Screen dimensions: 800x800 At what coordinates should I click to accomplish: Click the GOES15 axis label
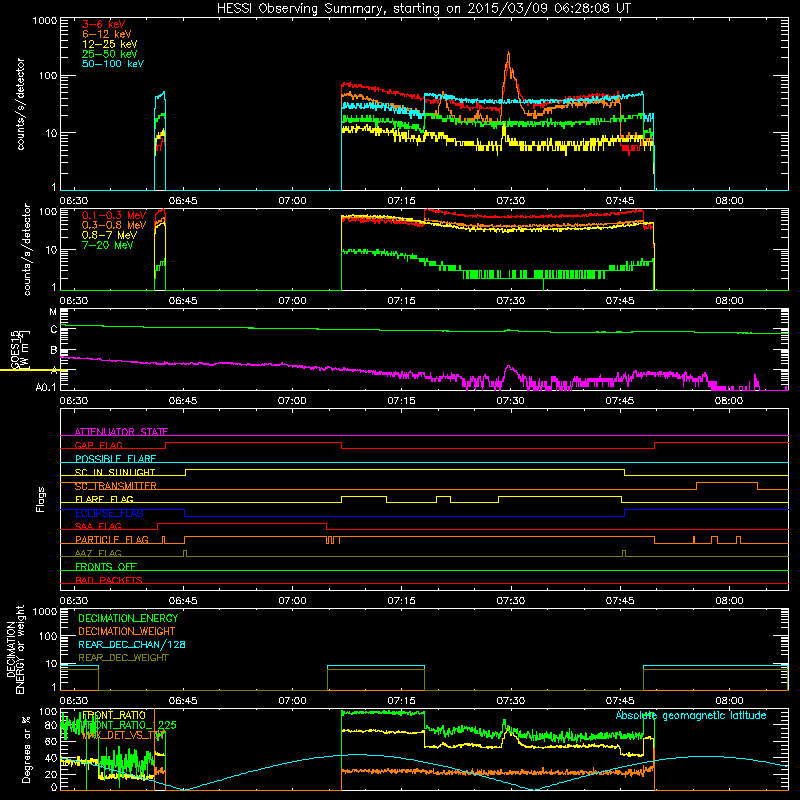16,349
